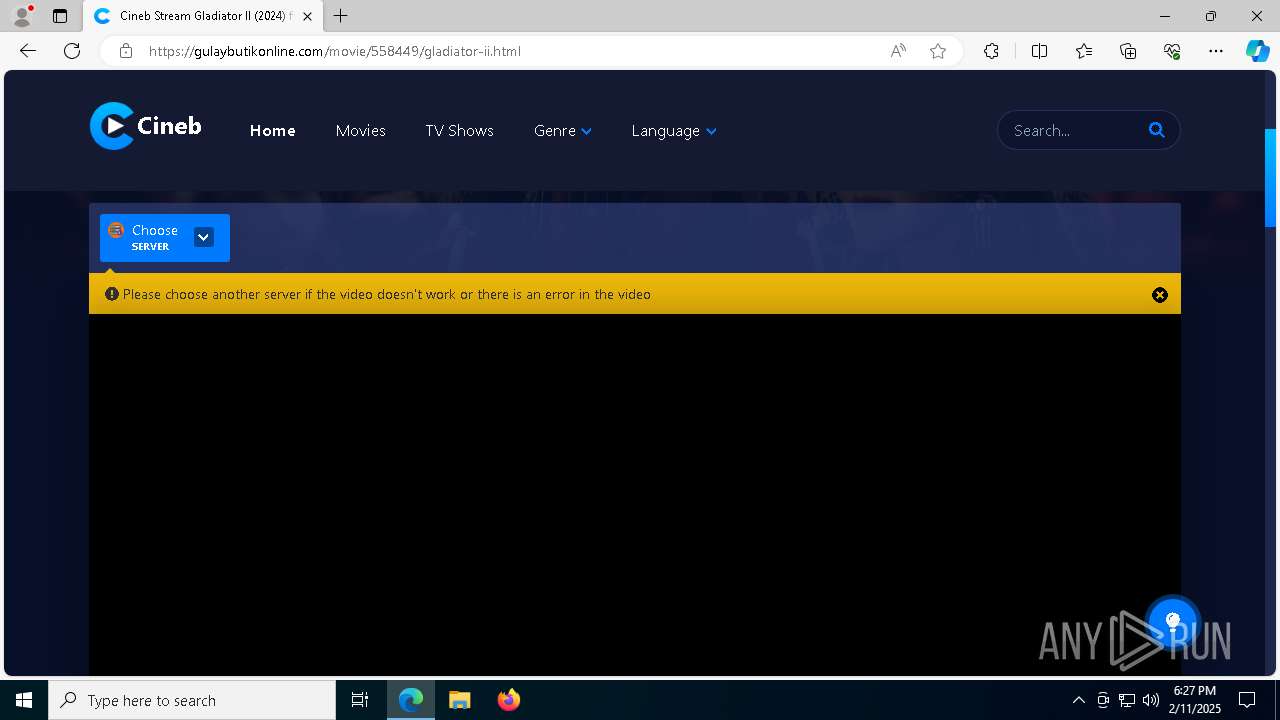Refresh the current page
This screenshot has width=1280, height=720.
tap(72, 51)
